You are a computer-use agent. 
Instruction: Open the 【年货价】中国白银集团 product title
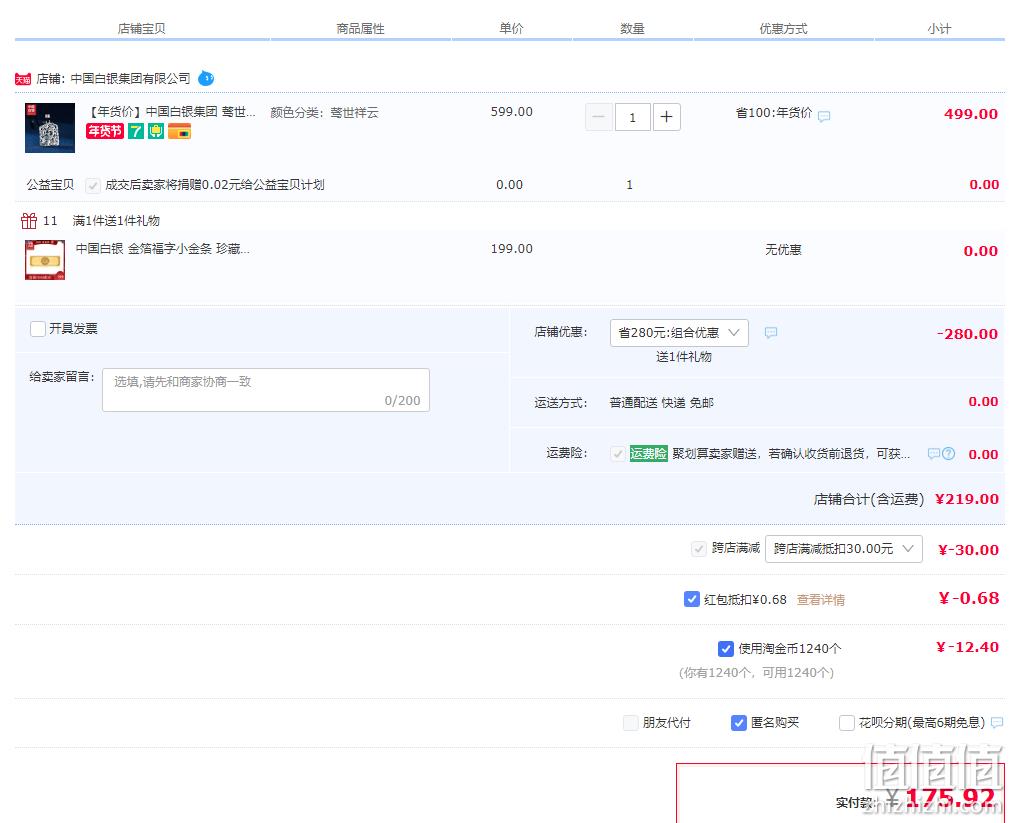click(171, 112)
